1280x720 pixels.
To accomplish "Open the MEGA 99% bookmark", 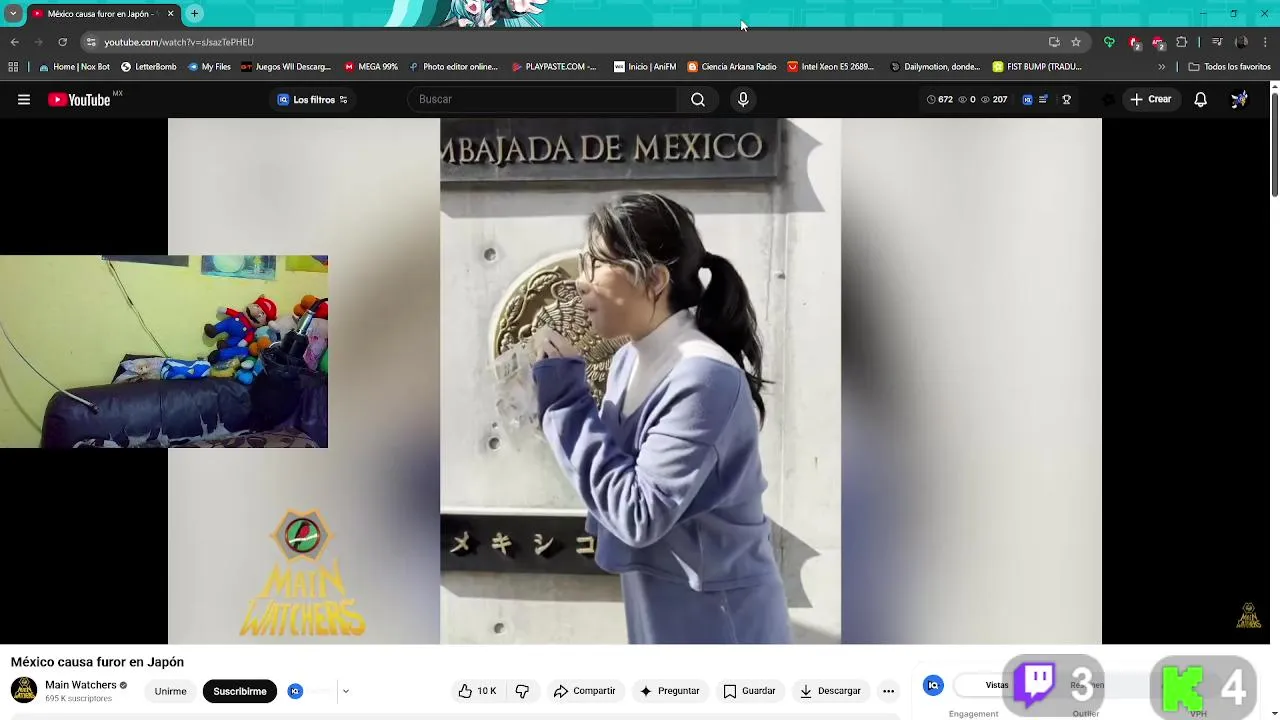I will point(371,67).
